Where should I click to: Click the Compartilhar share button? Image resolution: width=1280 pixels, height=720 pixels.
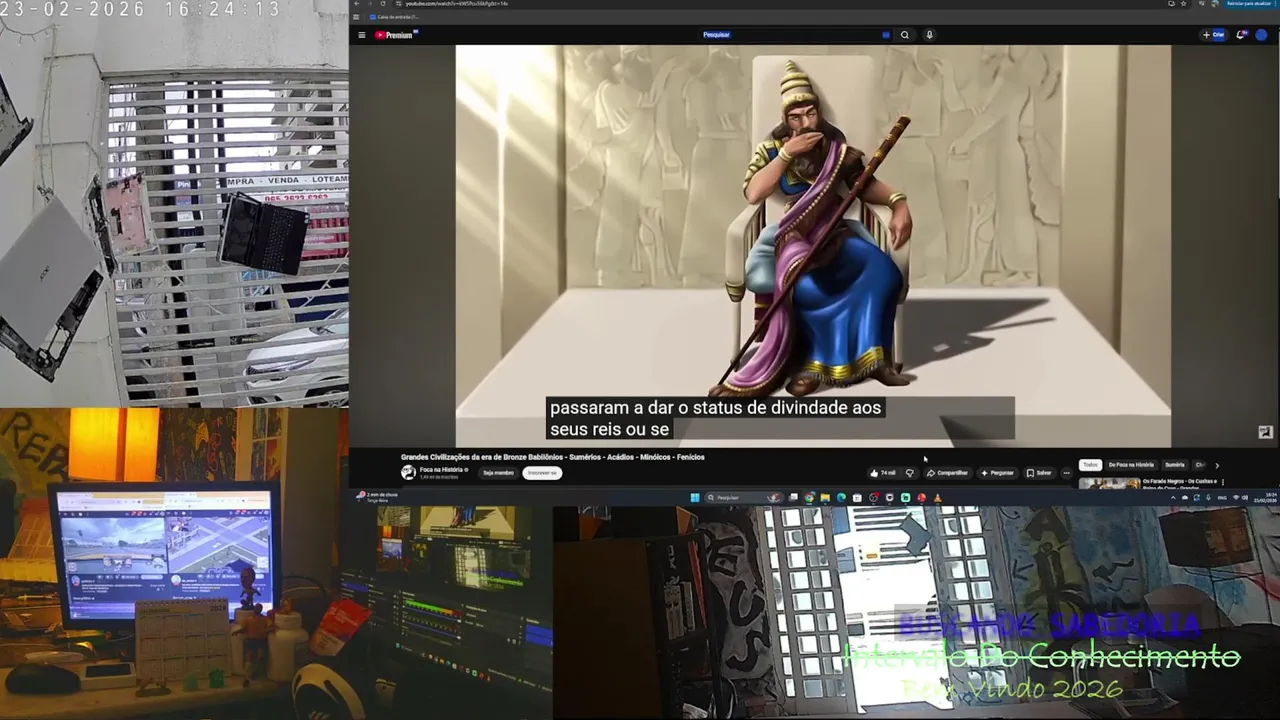(x=947, y=473)
